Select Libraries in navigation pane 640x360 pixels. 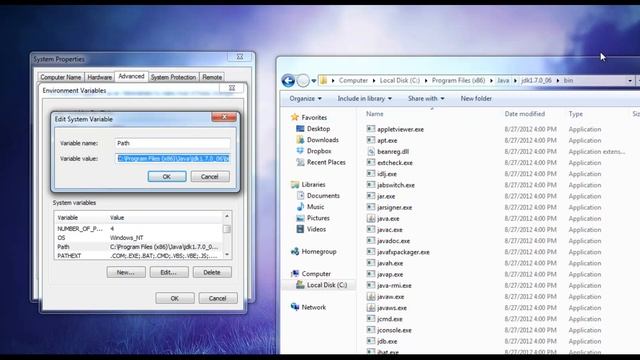(313, 184)
